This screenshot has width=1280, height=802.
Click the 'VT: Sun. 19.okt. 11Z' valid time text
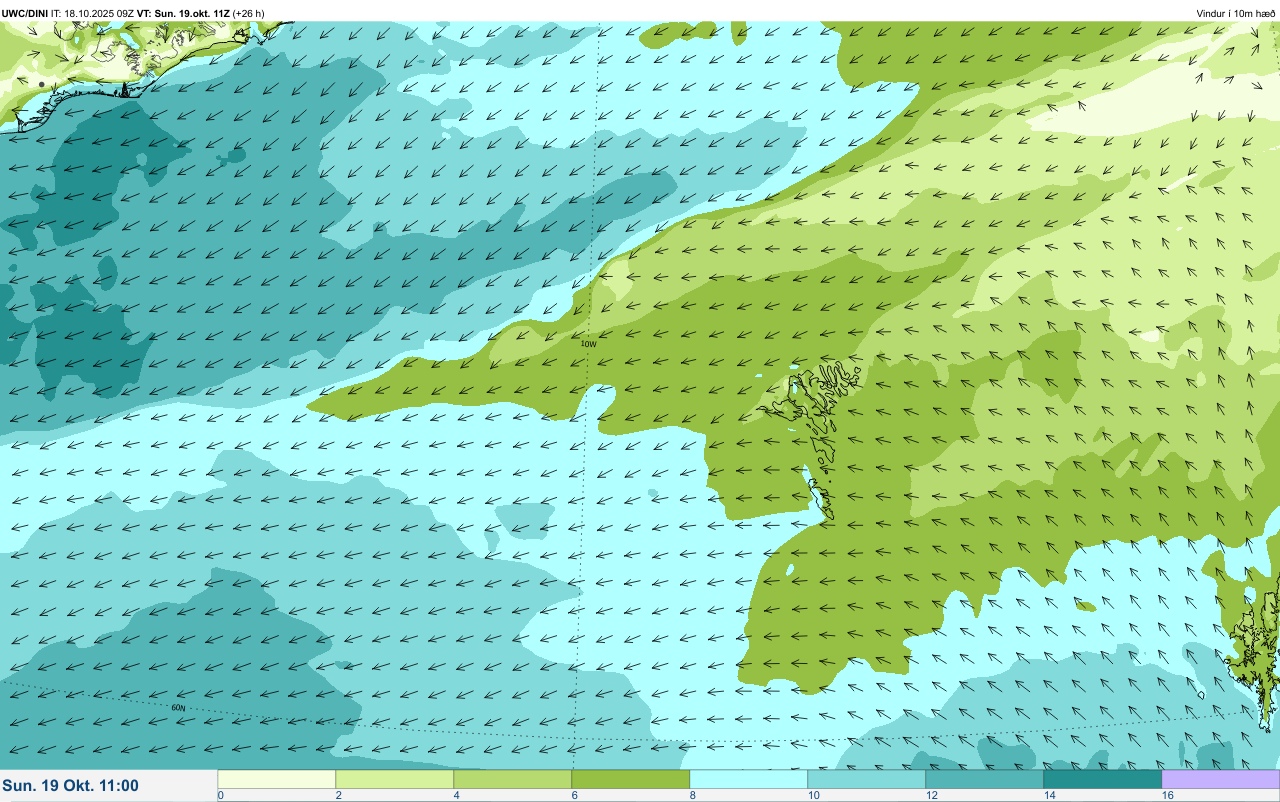tap(183, 13)
